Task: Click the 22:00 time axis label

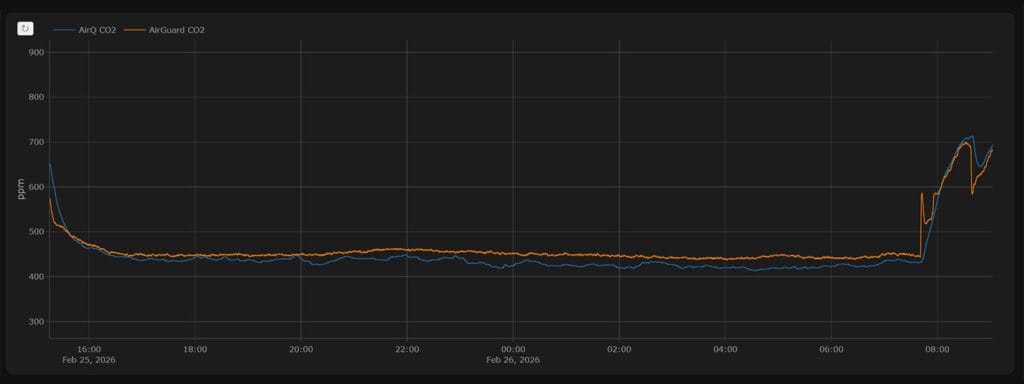Action: pos(407,349)
